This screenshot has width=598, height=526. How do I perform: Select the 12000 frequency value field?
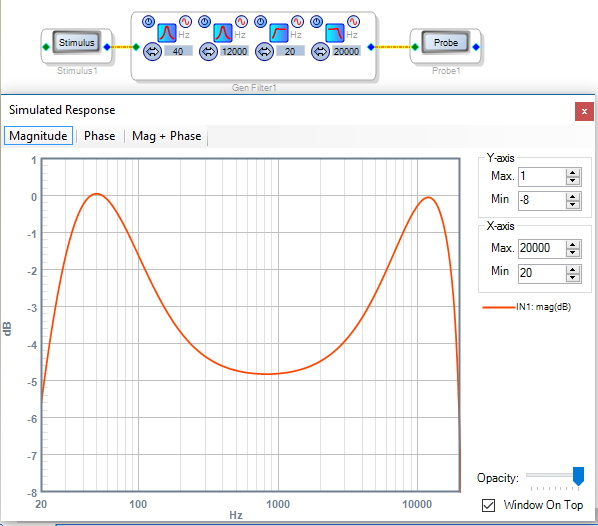tap(234, 51)
